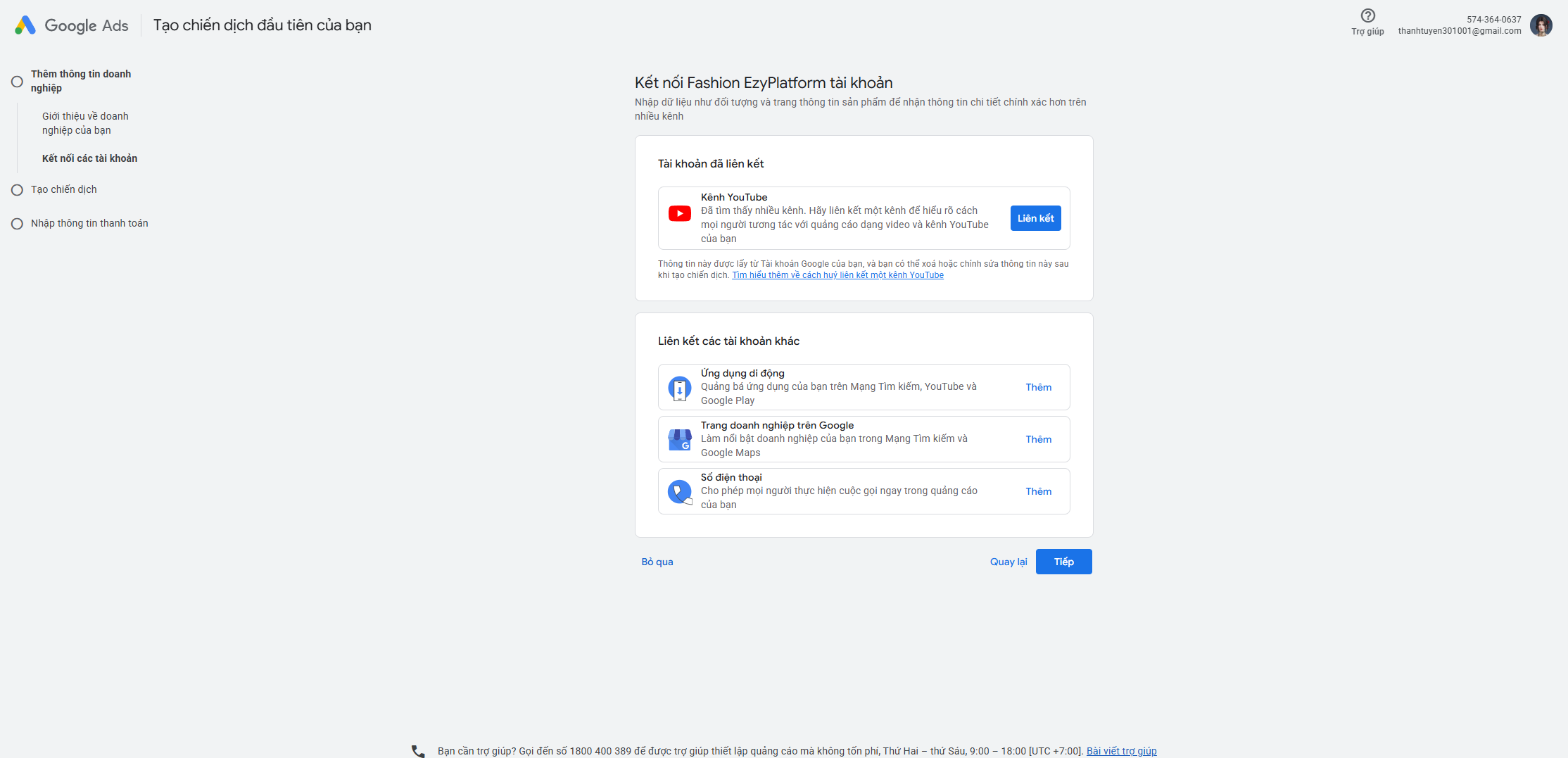Go to 'Tạo chiến dịch' step
Viewport: 1568px width, 758px height.
pos(64,189)
